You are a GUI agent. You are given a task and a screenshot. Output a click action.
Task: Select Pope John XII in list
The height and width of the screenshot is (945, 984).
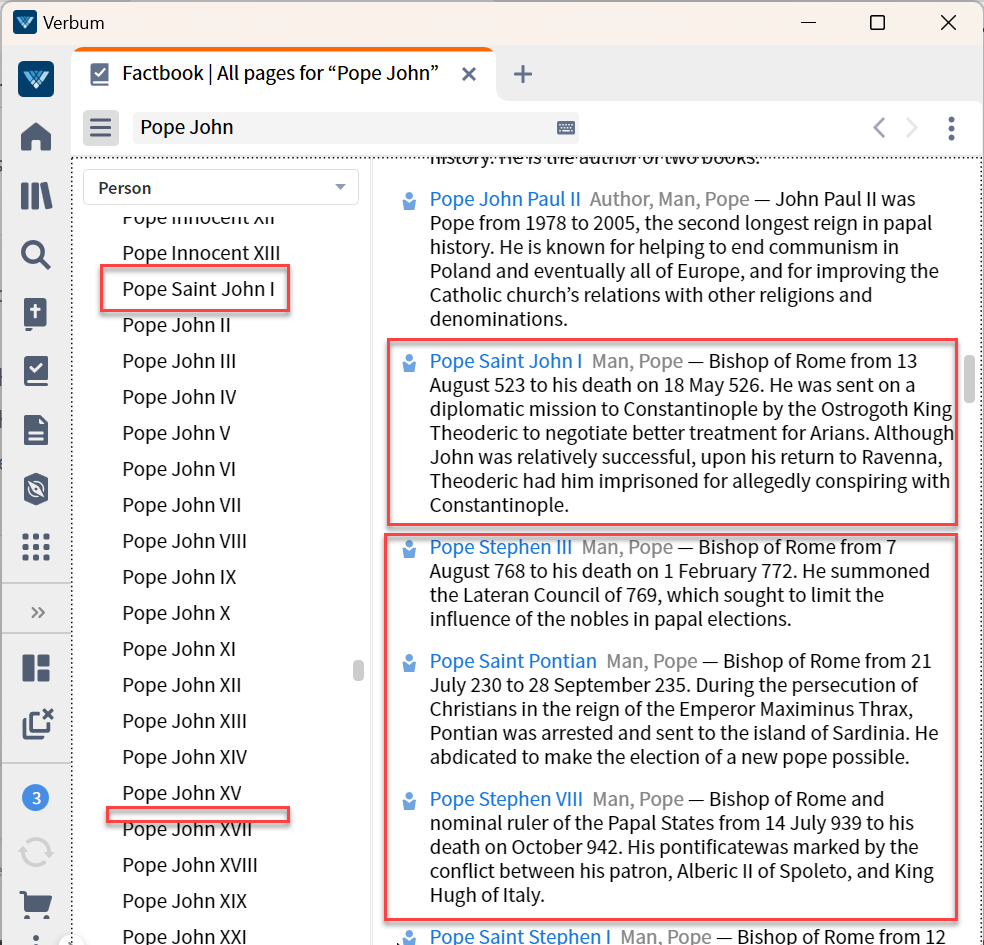(182, 685)
